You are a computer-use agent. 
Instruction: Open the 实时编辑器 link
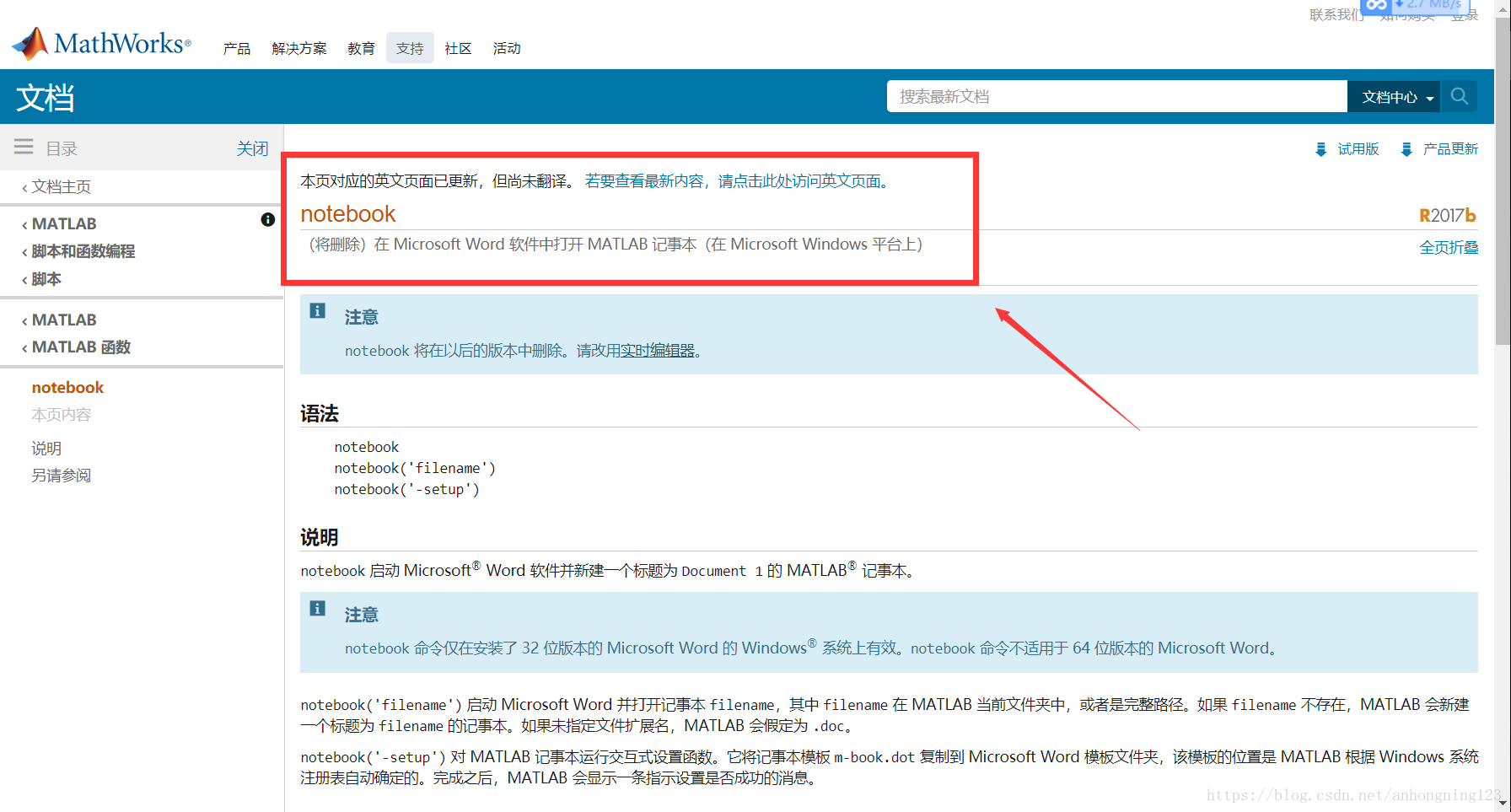tap(657, 351)
